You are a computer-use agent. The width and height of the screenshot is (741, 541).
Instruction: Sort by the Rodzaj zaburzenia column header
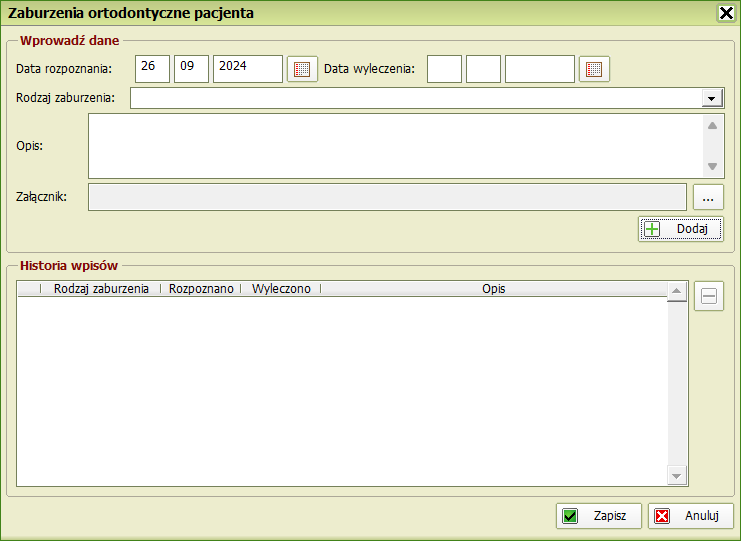pyautogui.click(x=101, y=289)
